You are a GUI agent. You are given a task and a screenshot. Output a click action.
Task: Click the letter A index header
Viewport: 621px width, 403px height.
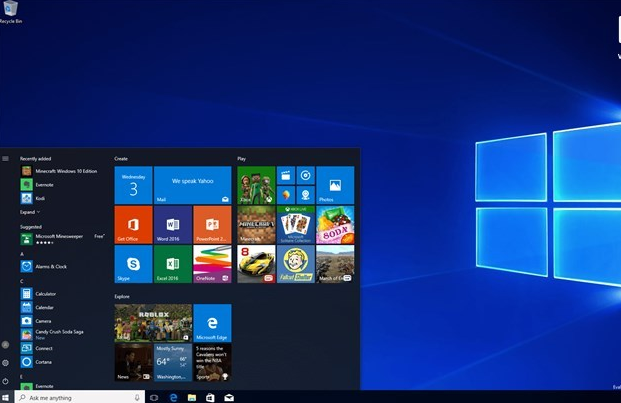point(22,254)
